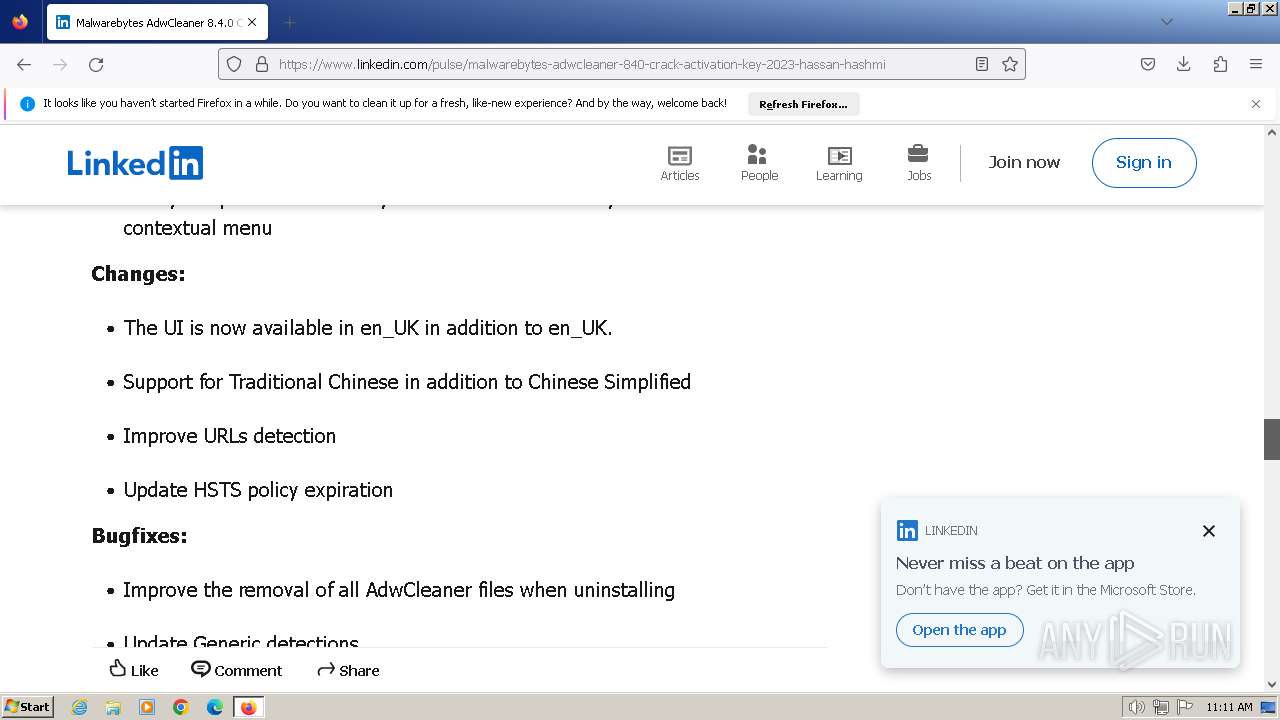Open the Windows Start menu
1280x720 pixels.
point(28,707)
